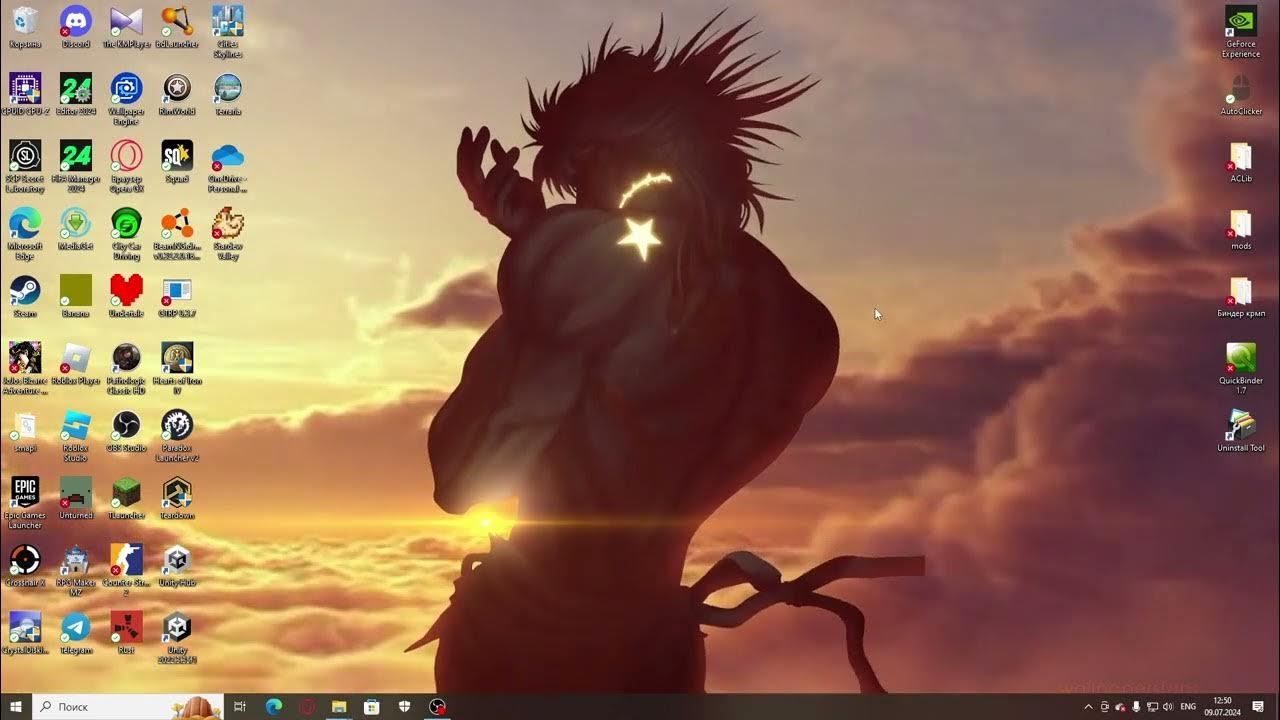1280x720 pixels.
Task: Select the AutoClicker icon
Action: pyautogui.click(x=1241, y=94)
